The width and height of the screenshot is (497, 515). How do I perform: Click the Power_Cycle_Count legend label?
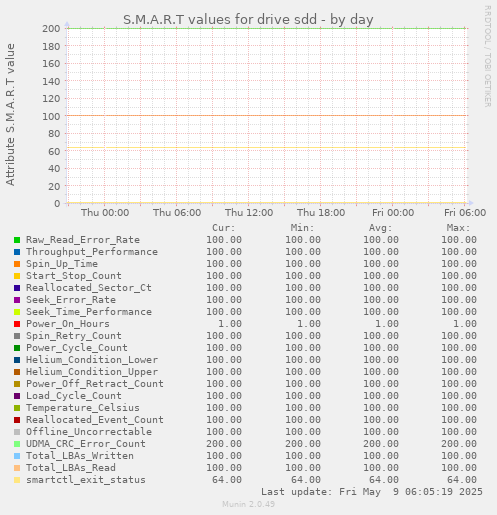[77, 348]
